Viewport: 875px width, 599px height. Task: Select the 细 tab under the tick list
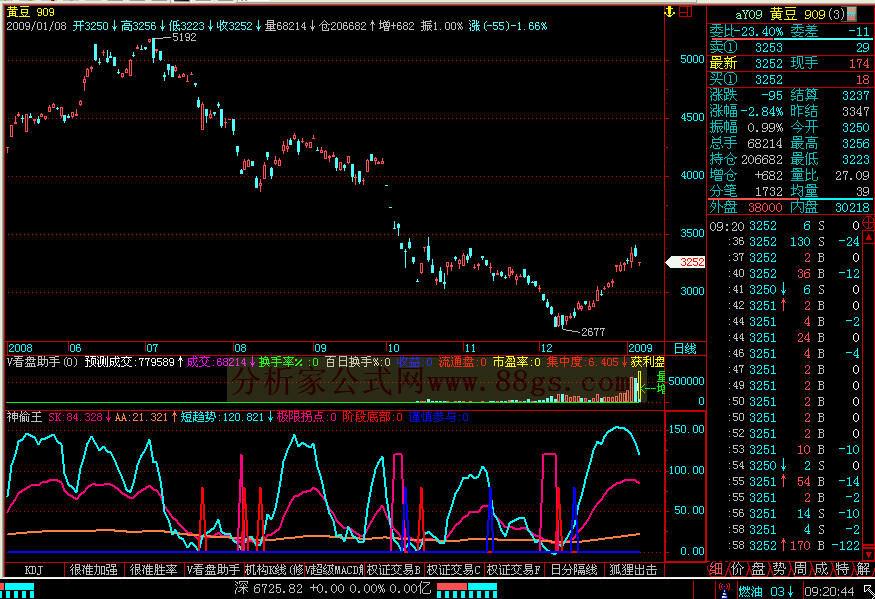tap(717, 569)
